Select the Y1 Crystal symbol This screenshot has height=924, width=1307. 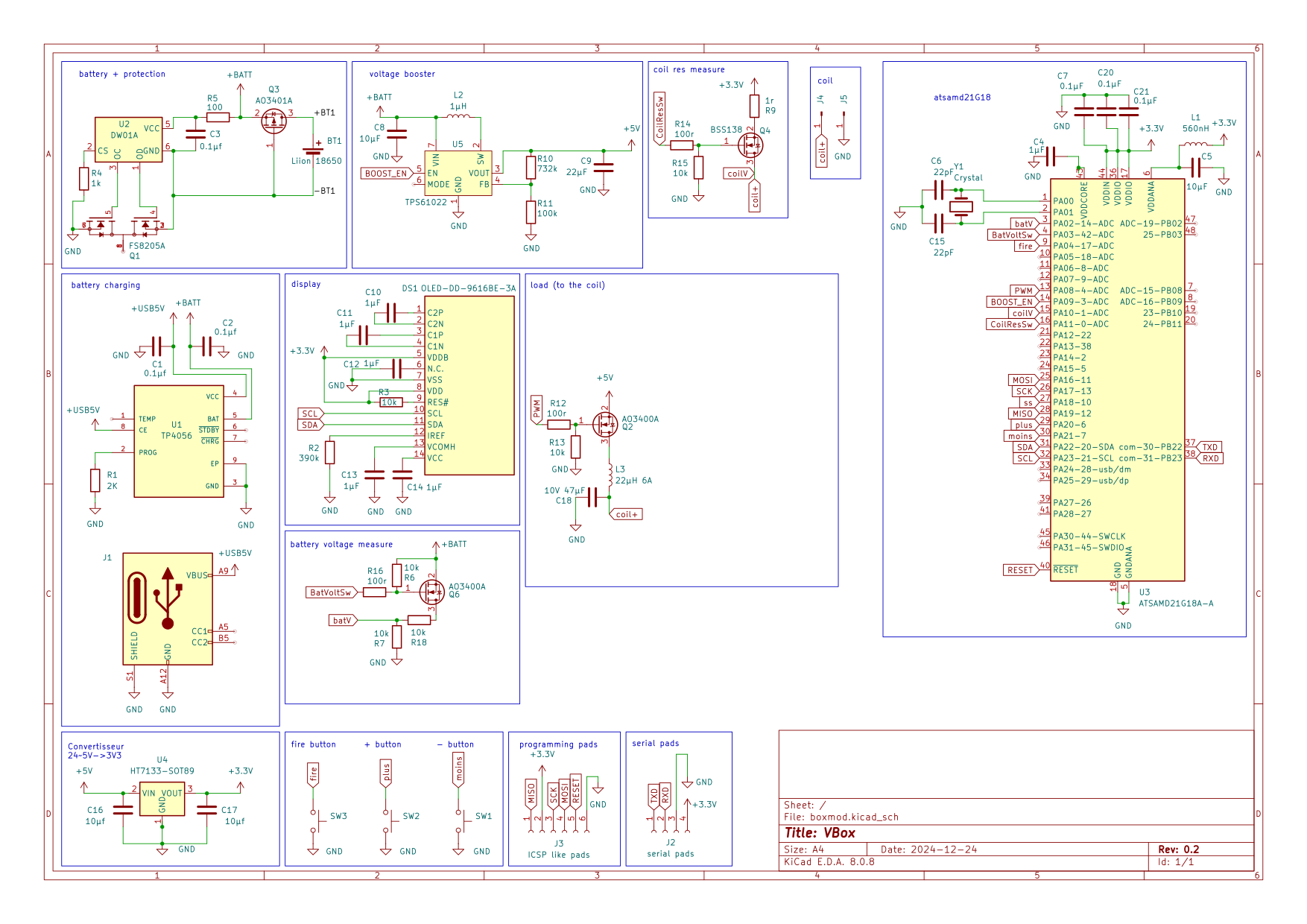961,206
